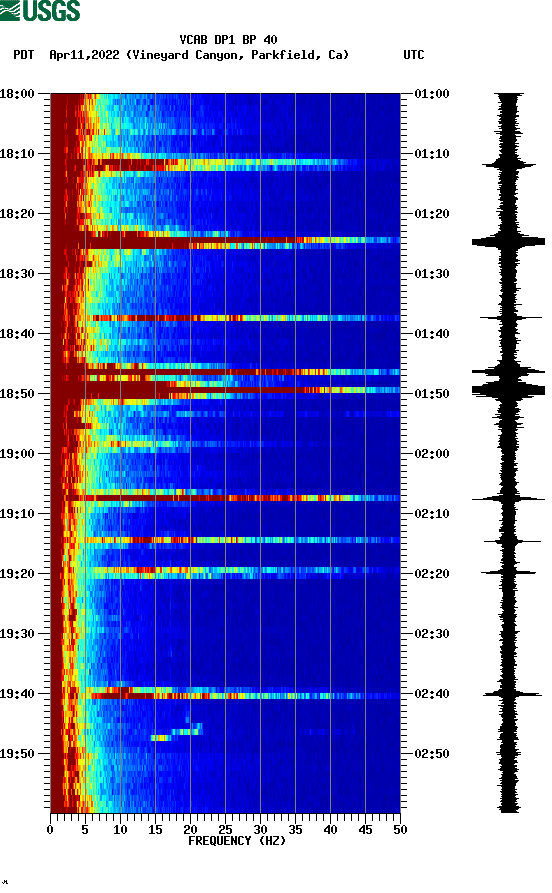Click the 19:30 PDT time label

17,634
